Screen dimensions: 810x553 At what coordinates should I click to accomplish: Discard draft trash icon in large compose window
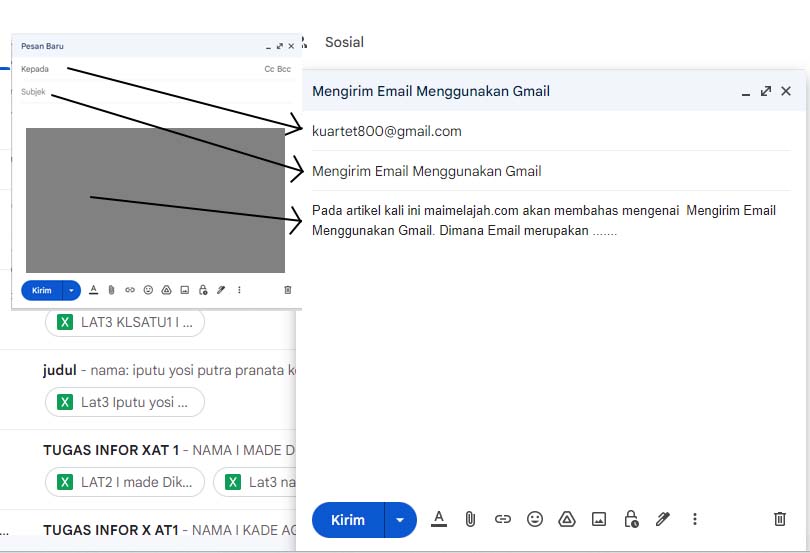(780, 519)
